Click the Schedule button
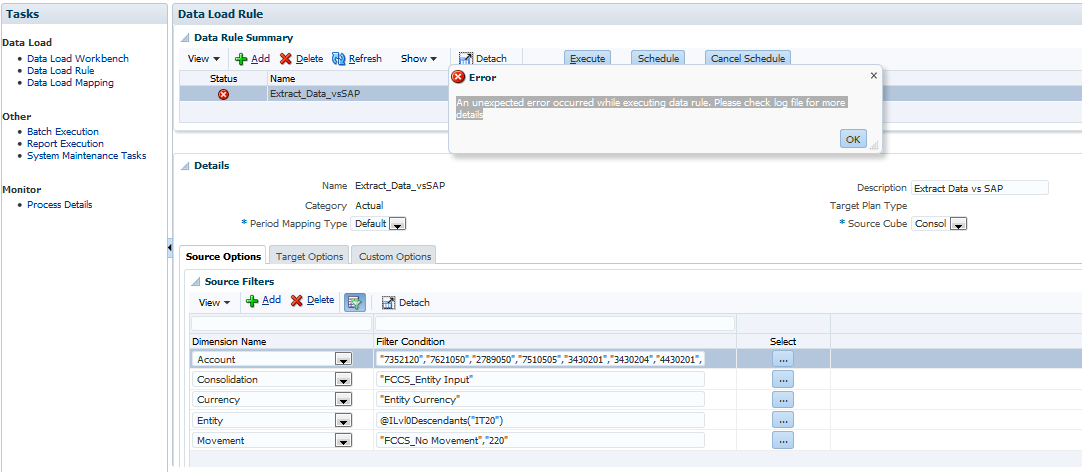This screenshot has width=1082, height=472. (x=658, y=59)
